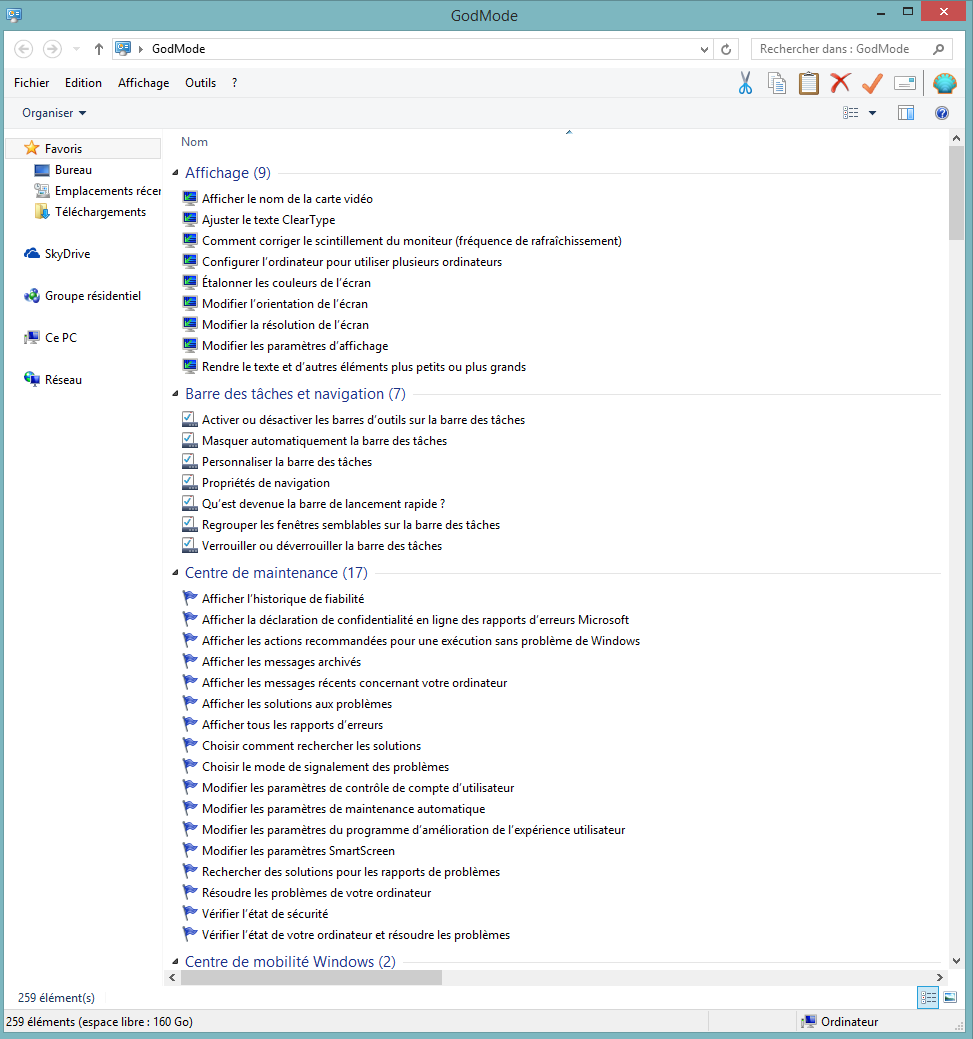Screen dimensions: 973x1039
Task: Switch to large thumbnails view in status bar
Action: tap(950, 997)
